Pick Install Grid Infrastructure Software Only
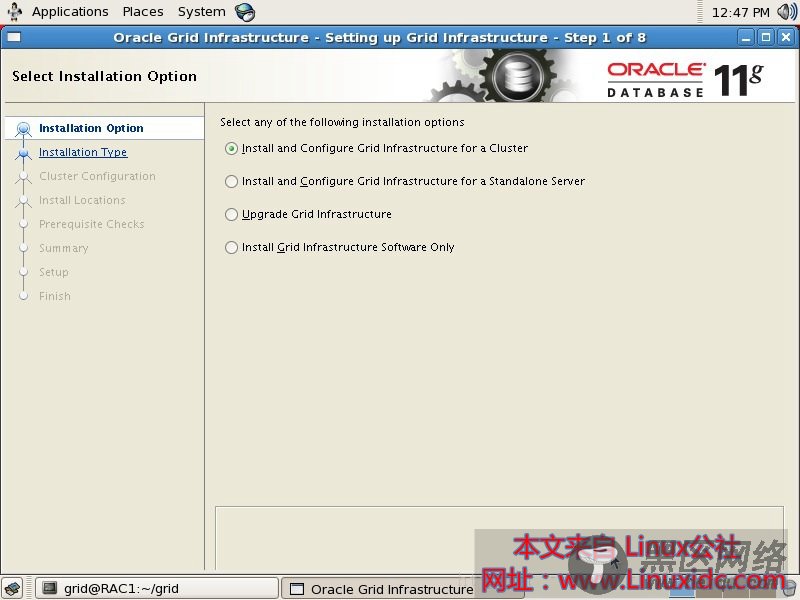 pos(231,247)
